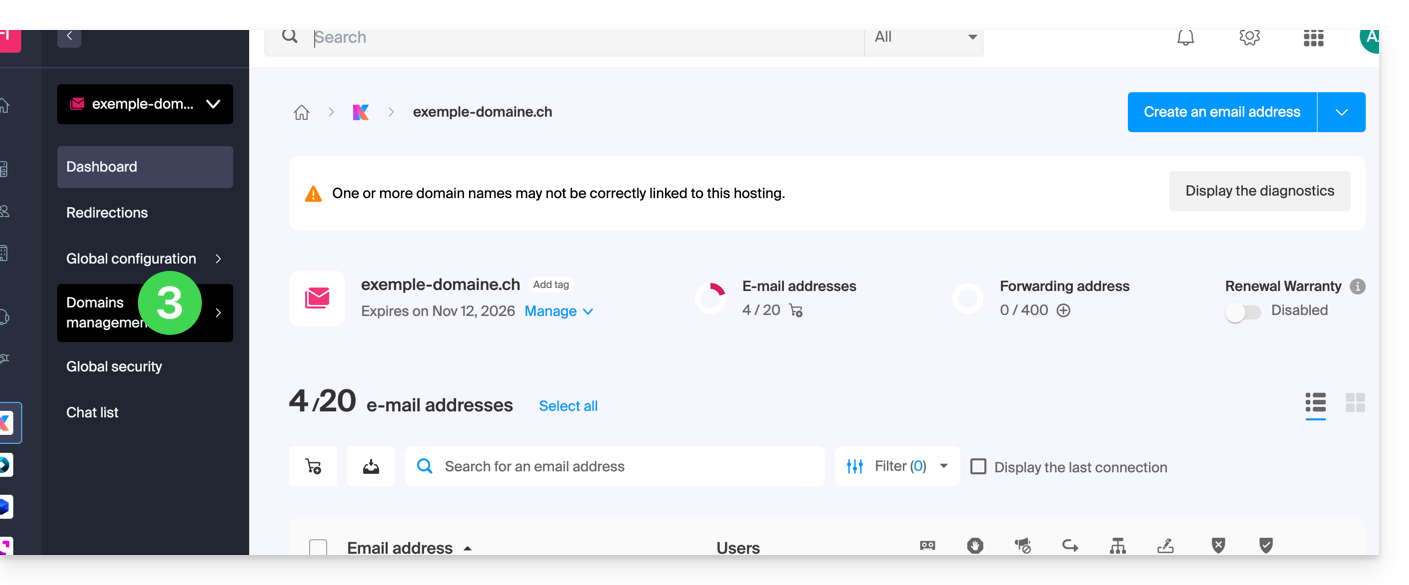Screen dimensions: 1409x585
Task: Switch to list view icon
Action: 1315,403
